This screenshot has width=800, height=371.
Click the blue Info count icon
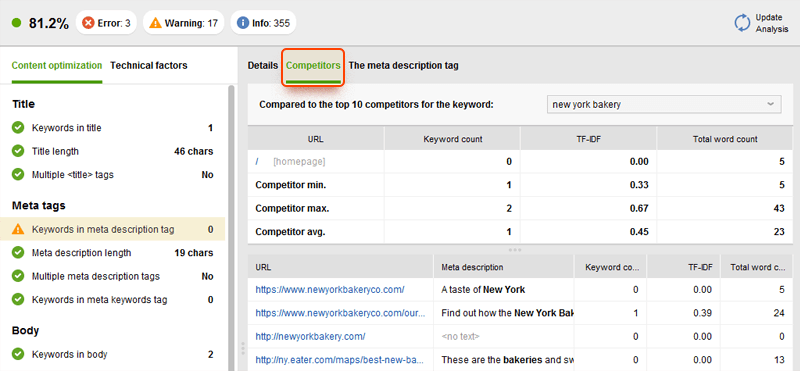243,23
